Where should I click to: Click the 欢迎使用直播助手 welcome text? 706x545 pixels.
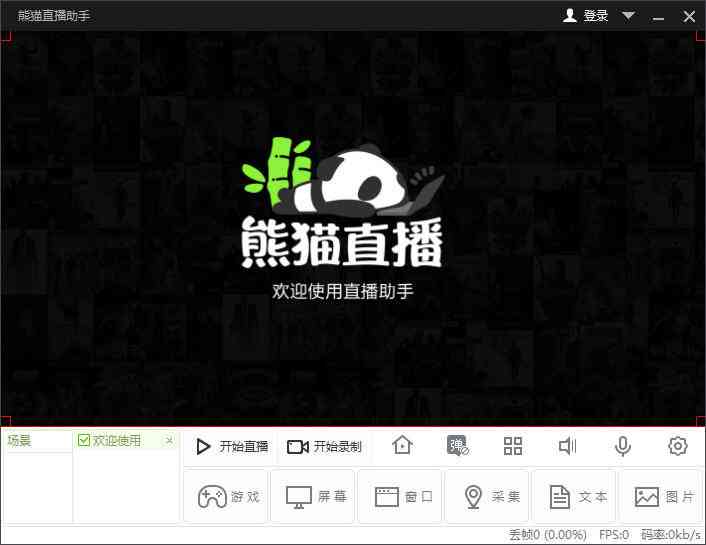click(342, 291)
